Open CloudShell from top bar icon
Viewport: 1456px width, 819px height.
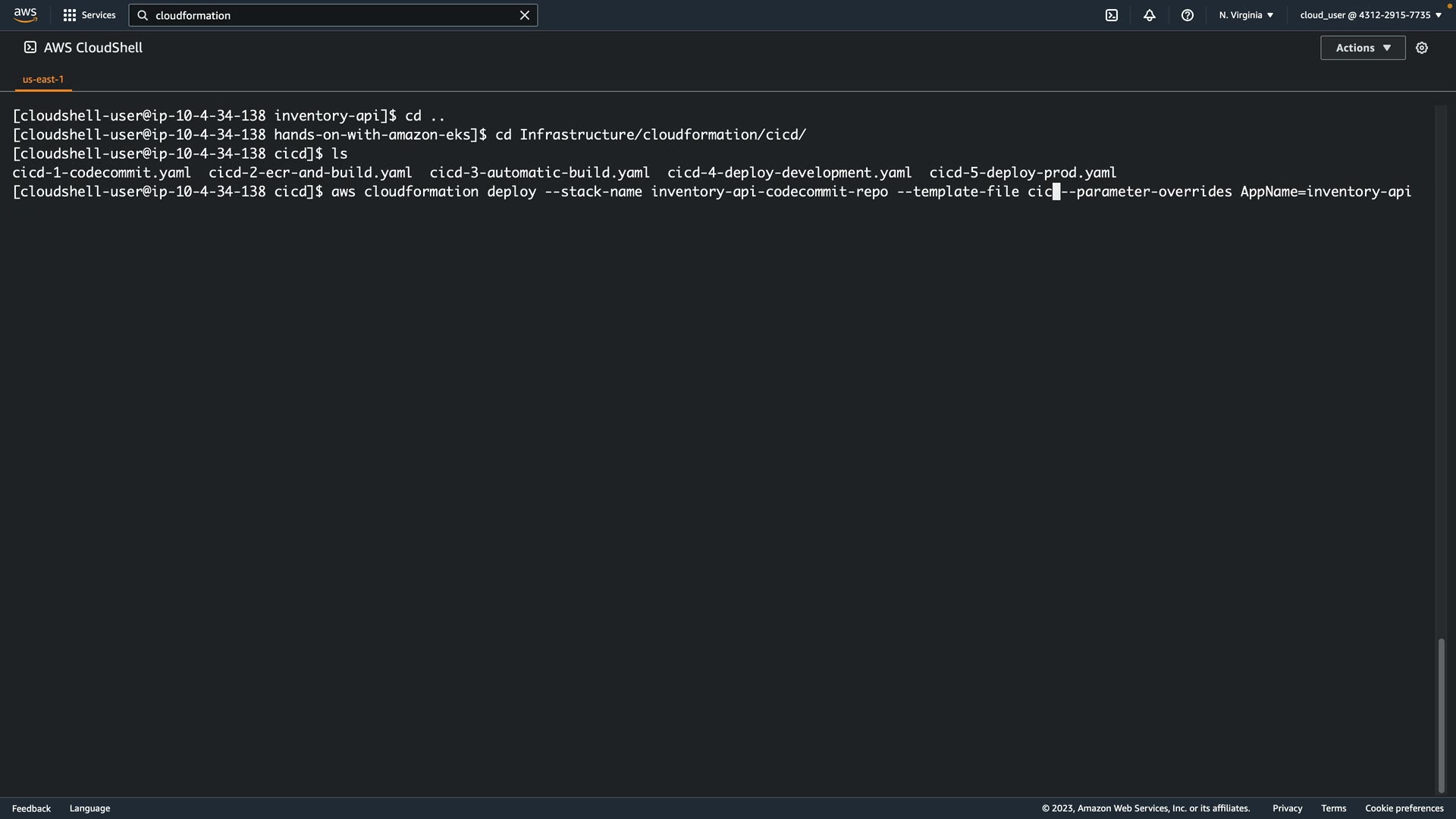point(1111,15)
